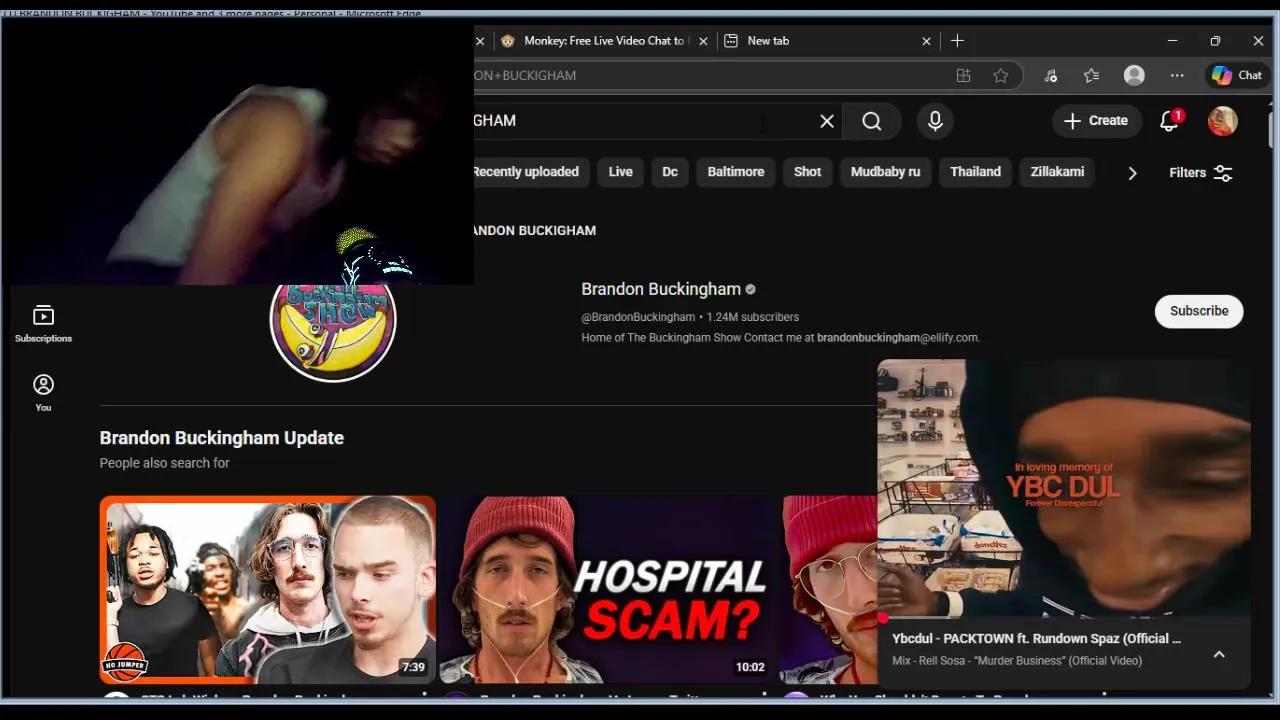The image size is (1280, 720).
Task: Open a new browser tab
Action: pos(957,41)
